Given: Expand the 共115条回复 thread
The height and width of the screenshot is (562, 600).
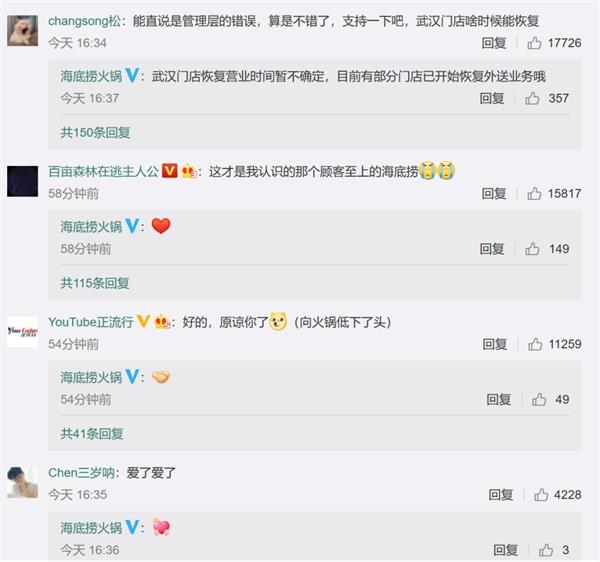Looking at the screenshot, I should (x=95, y=283).
